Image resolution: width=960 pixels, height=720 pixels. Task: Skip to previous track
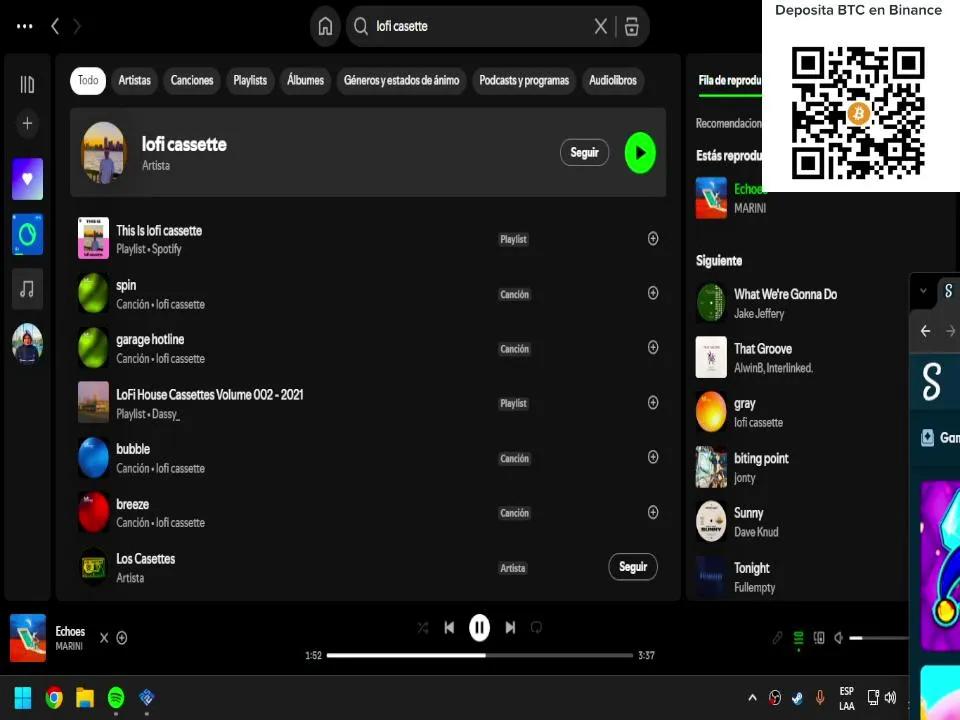tap(449, 628)
